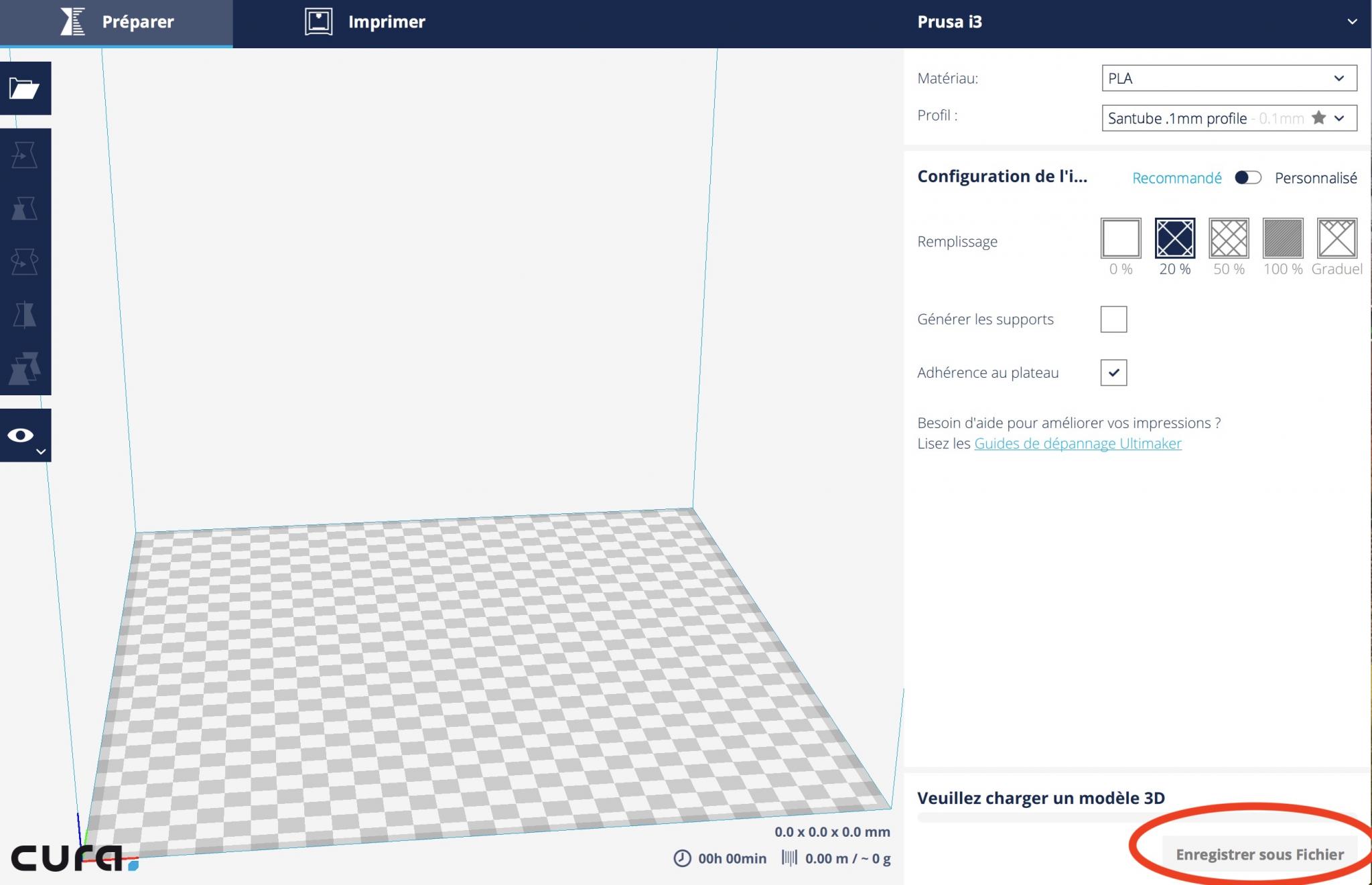Select the Rotate tool in sidebar

tap(25, 262)
